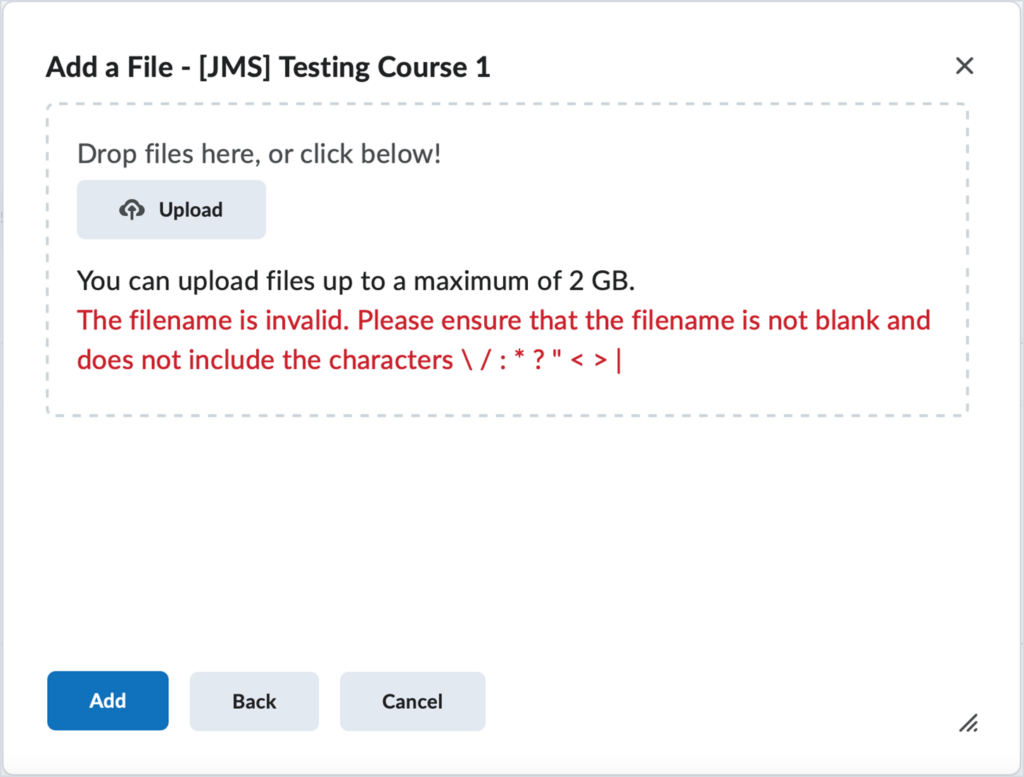Screen dimensions: 1024x777
Task: Go back with the Back button
Action: [x=254, y=701]
